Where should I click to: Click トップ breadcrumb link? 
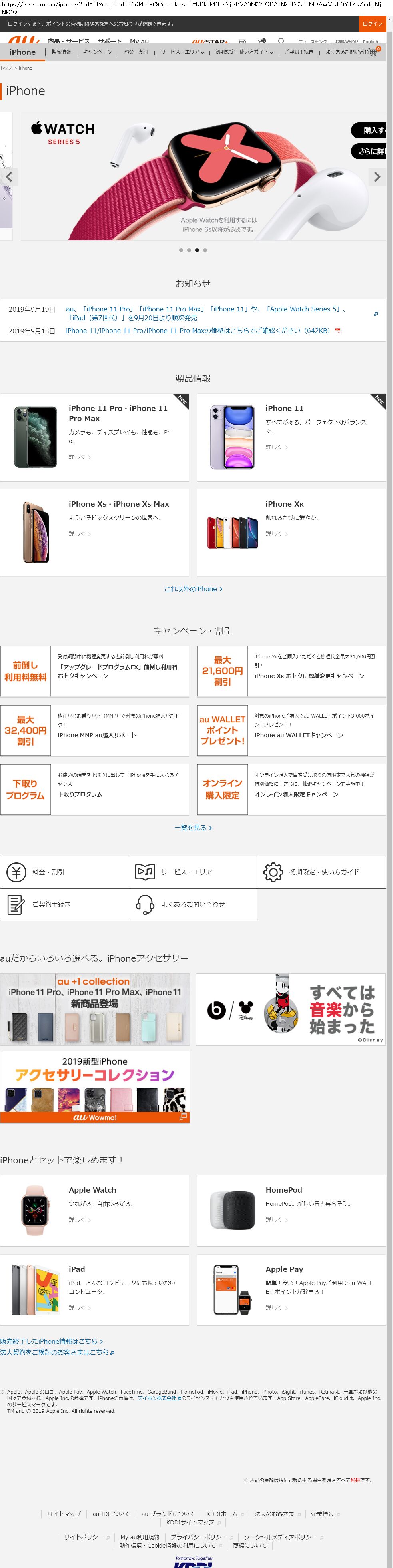(x=6, y=68)
